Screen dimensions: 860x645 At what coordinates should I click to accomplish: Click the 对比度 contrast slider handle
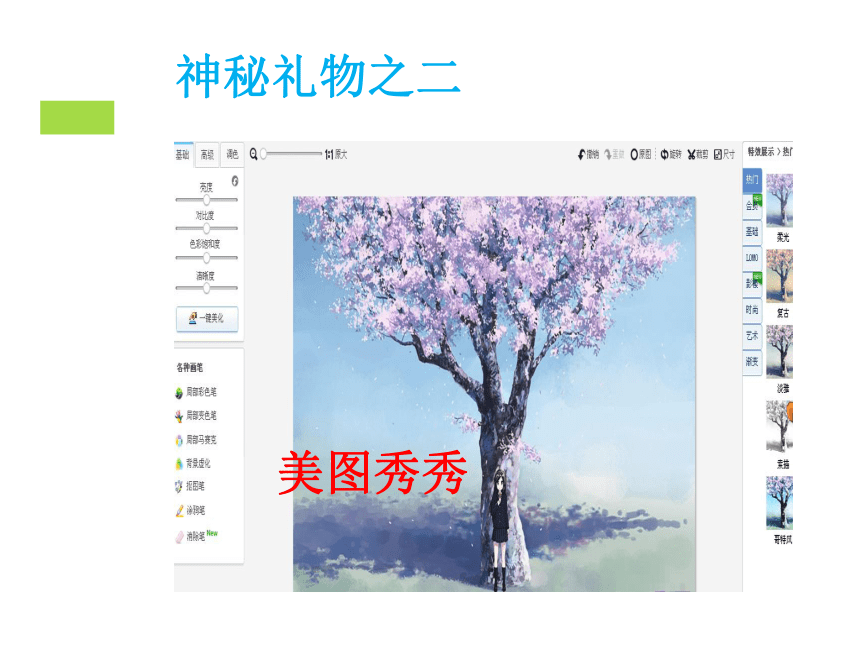tap(207, 228)
